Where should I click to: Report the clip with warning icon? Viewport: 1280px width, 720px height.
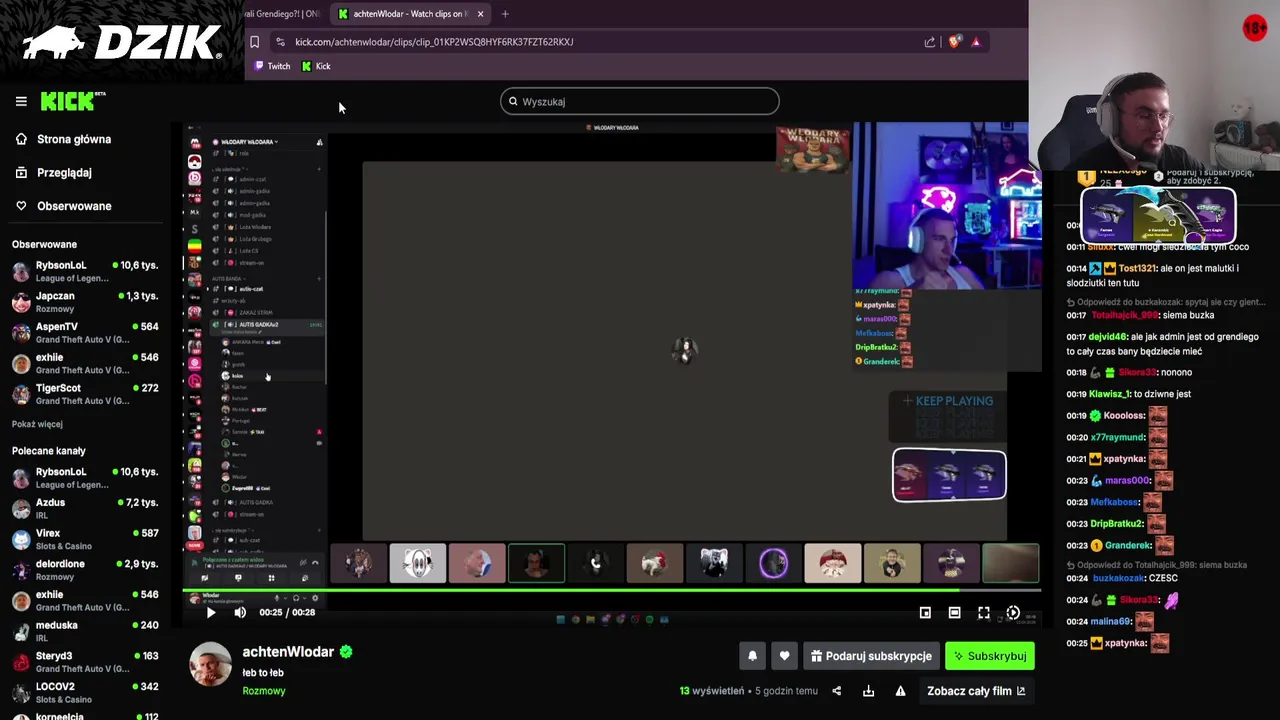pos(900,691)
